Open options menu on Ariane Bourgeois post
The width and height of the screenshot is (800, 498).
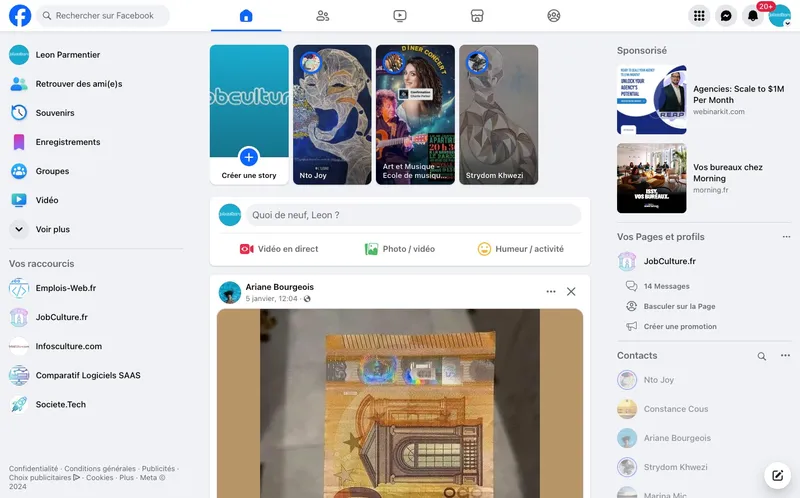click(550, 292)
